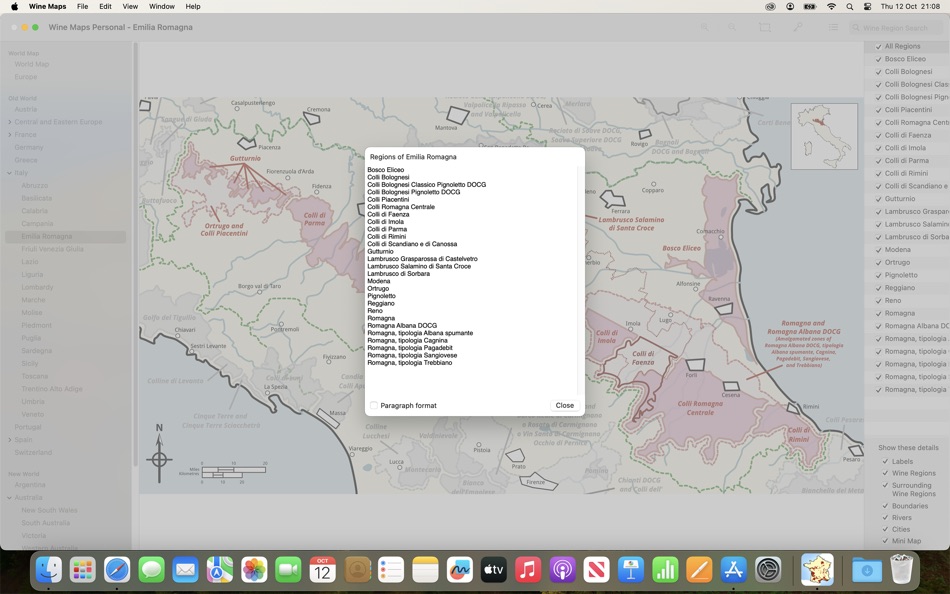
Task: Expand Central and Eastern Europe item
Action: (x=10, y=122)
